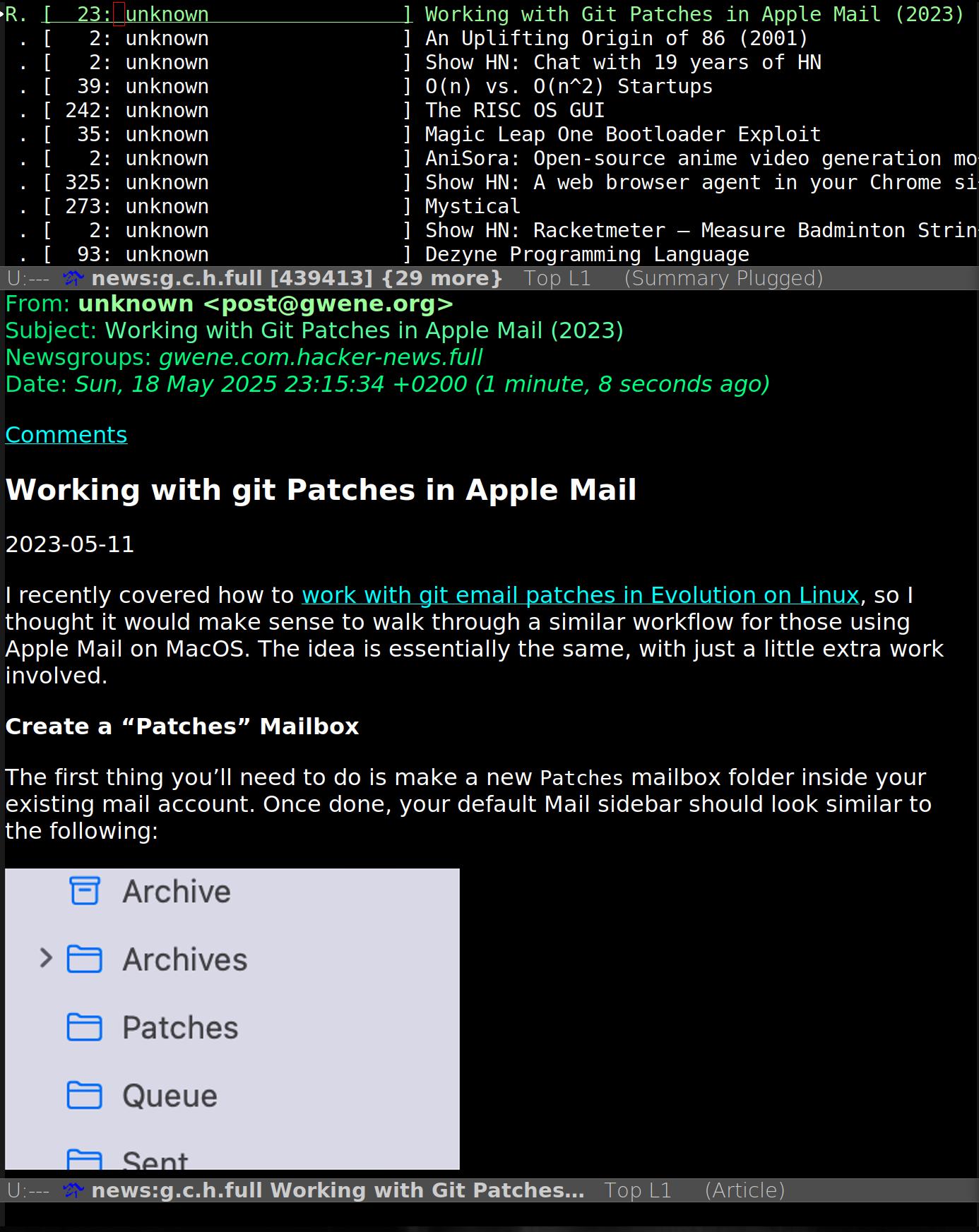Click the Gnus icon in summary mode line
The height and width of the screenshot is (1232, 979).
(73, 278)
